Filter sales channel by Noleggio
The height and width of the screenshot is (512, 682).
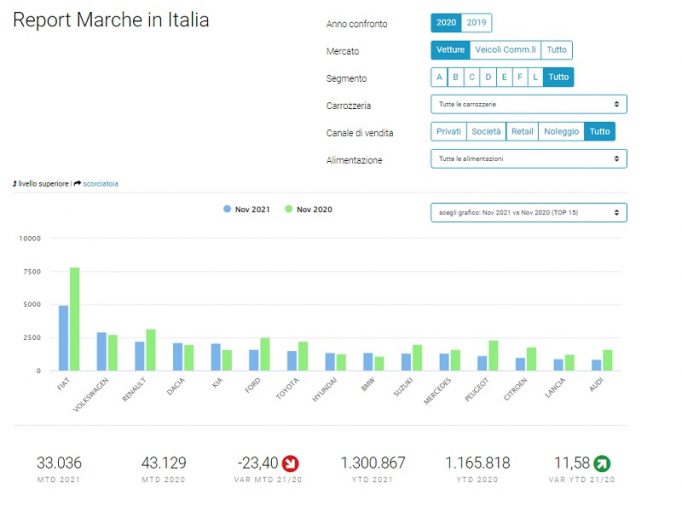pos(562,131)
